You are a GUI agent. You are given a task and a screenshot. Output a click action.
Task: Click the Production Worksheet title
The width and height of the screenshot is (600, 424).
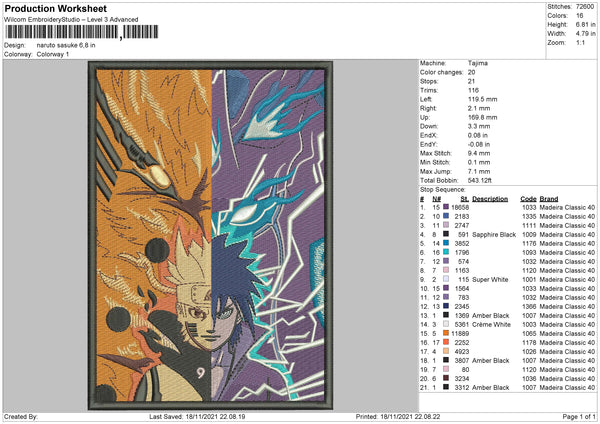click(55, 9)
